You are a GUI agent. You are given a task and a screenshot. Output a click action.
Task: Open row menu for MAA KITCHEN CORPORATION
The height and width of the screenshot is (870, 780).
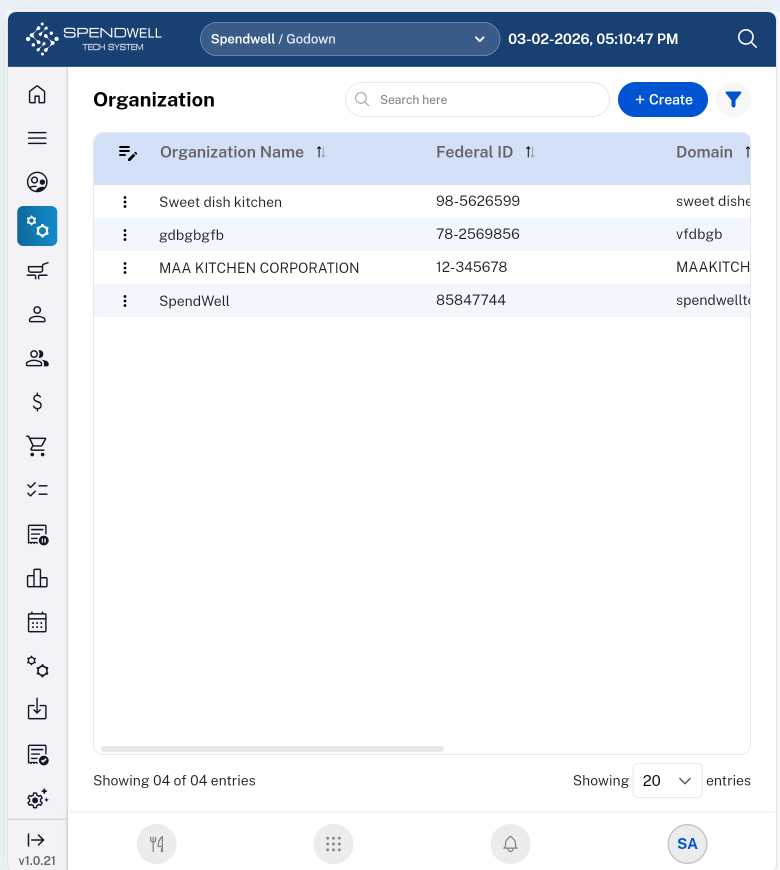click(x=125, y=268)
